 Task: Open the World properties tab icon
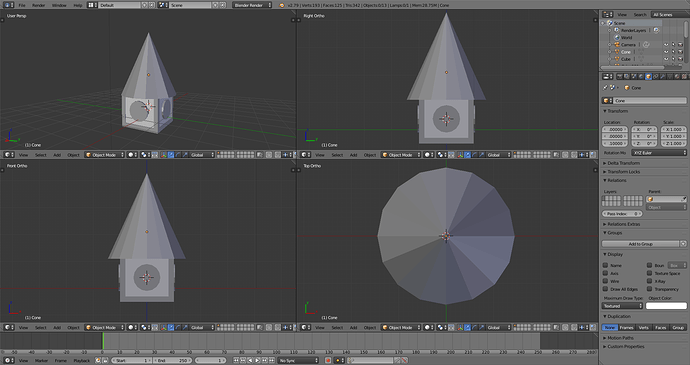(641, 77)
